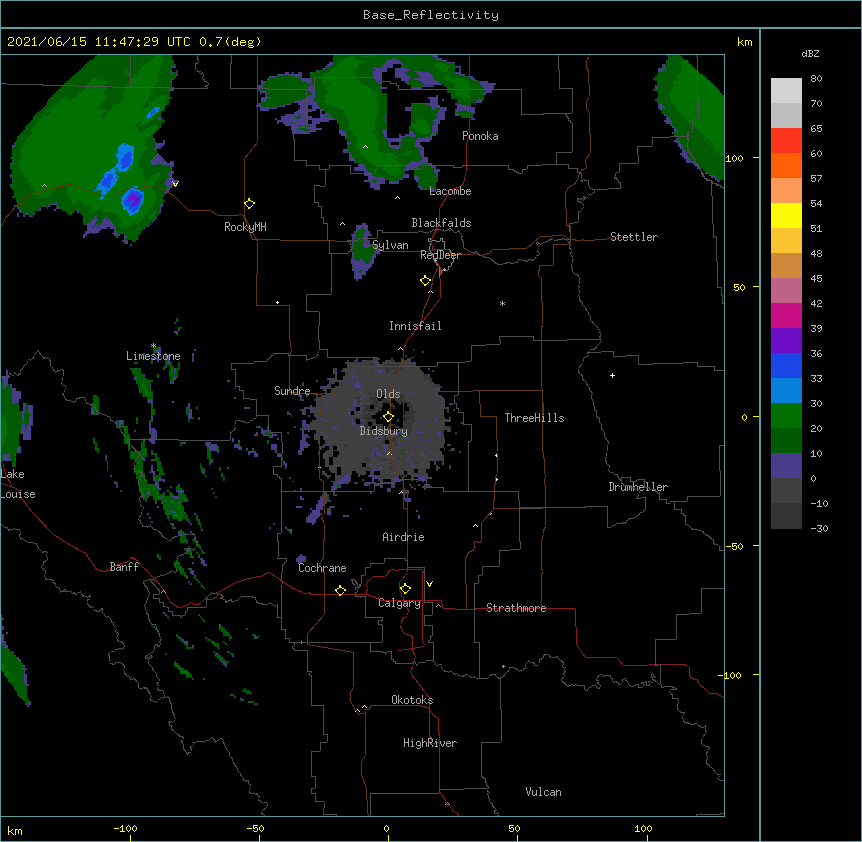This screenshot has width=862, height=842.
Task: Click the Lacombe city label
Action: [x=450, y=191]
